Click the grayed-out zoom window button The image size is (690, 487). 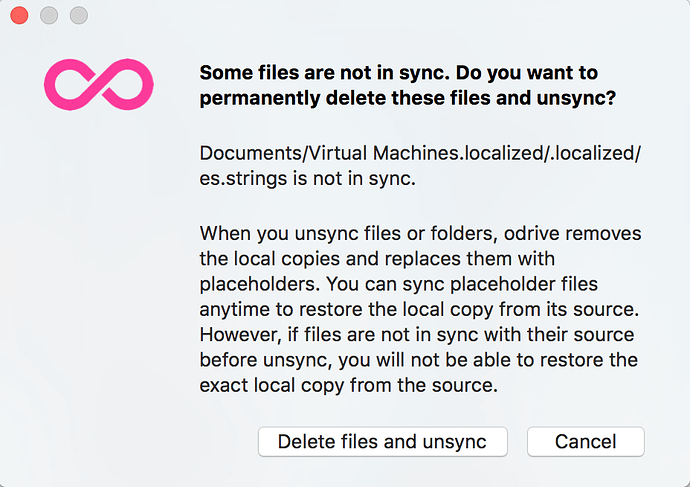coord(79,16)
